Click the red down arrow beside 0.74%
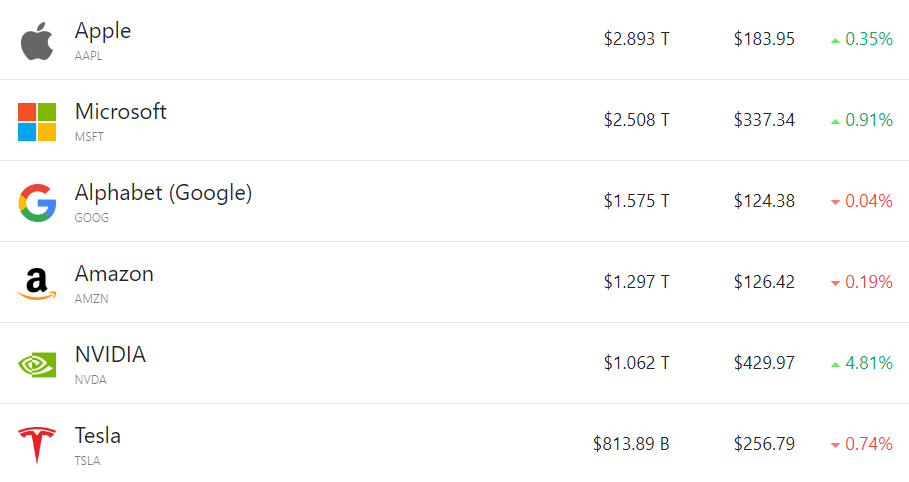The image size is (909, 482). coord(835,445)
